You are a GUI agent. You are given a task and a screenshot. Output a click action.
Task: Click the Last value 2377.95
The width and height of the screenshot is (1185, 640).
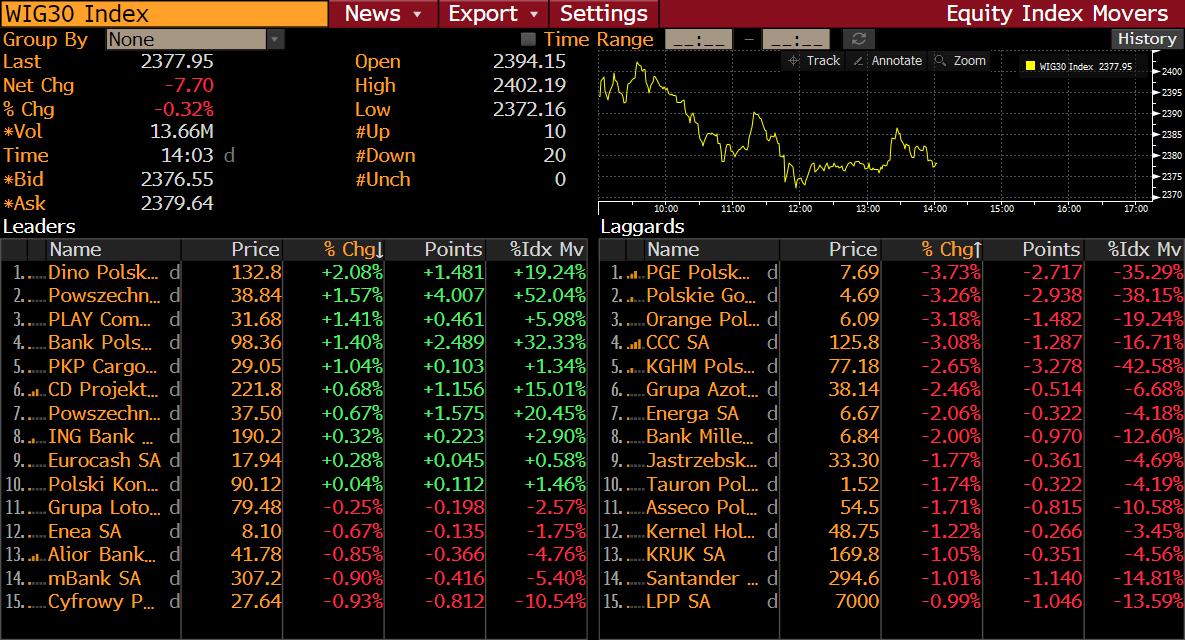[178, 62]
